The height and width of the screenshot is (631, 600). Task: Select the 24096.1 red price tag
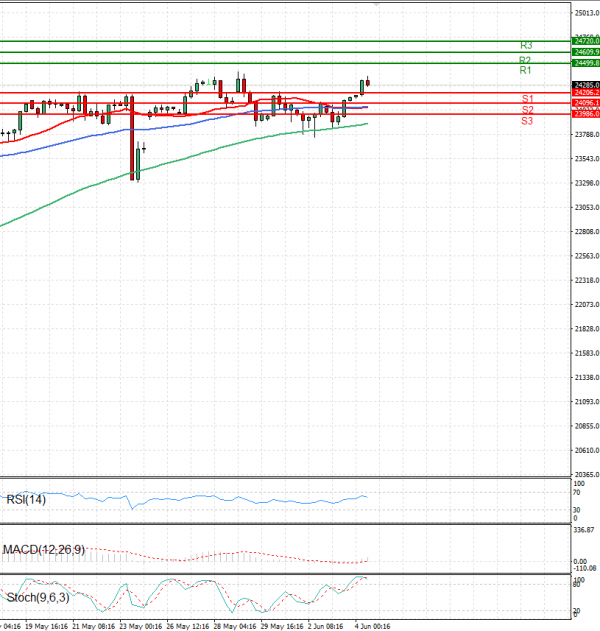click(586, 103)
